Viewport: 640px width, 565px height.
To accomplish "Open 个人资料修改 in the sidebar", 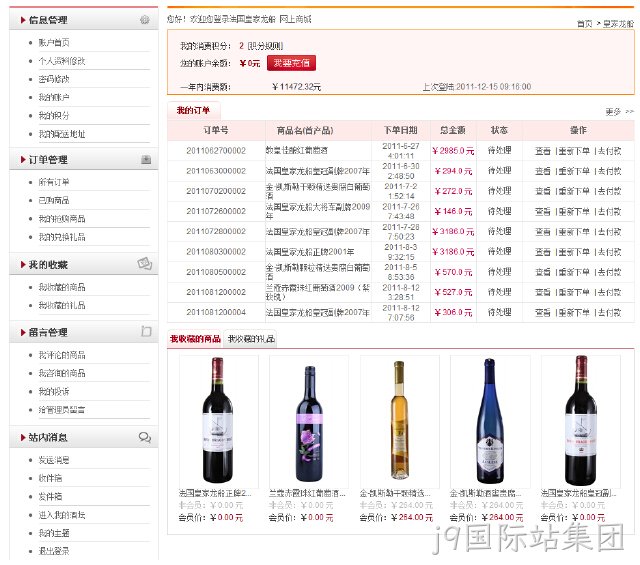I will (x=62, y=61).
